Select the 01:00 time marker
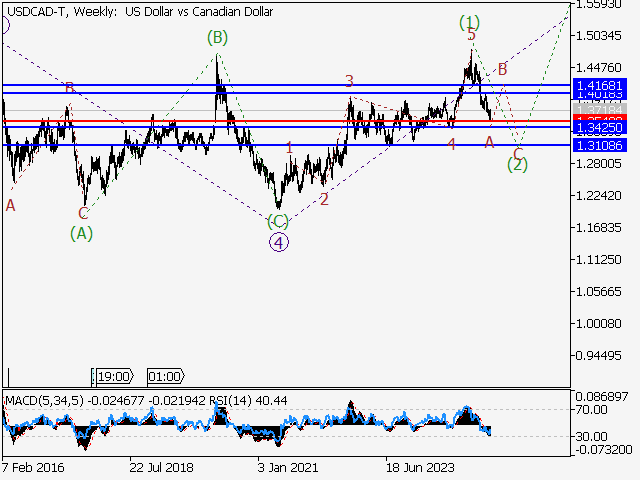Viewport: 640px width, 480px height. tap(164, 376)
